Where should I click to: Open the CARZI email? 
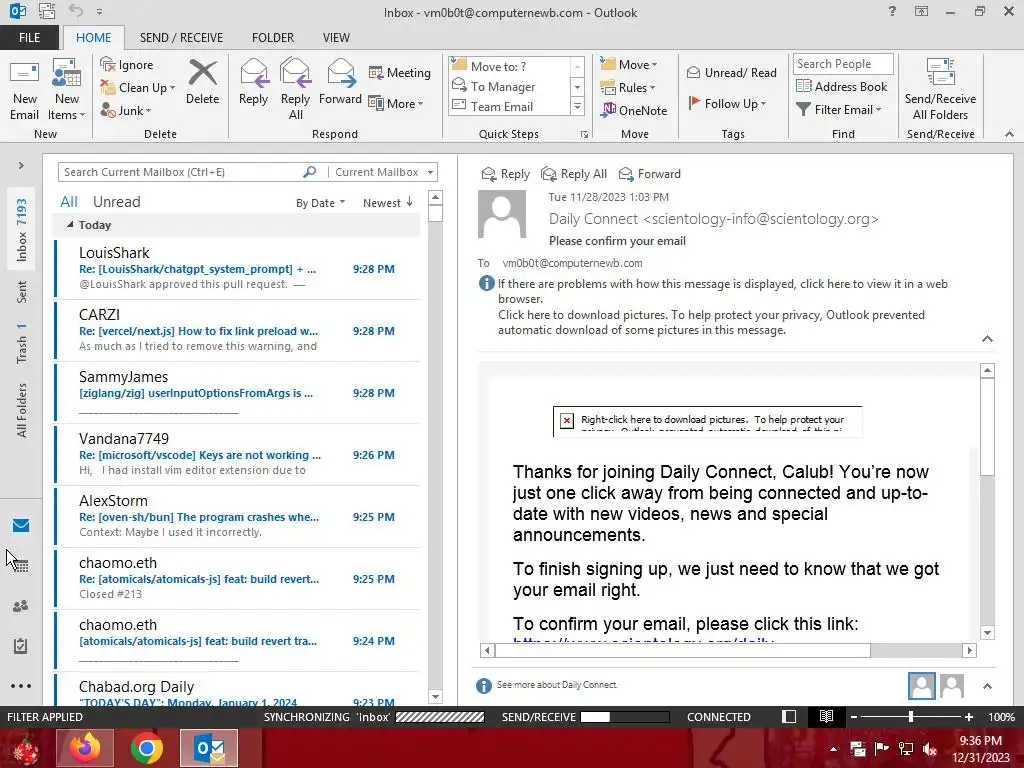click(237, 330)
